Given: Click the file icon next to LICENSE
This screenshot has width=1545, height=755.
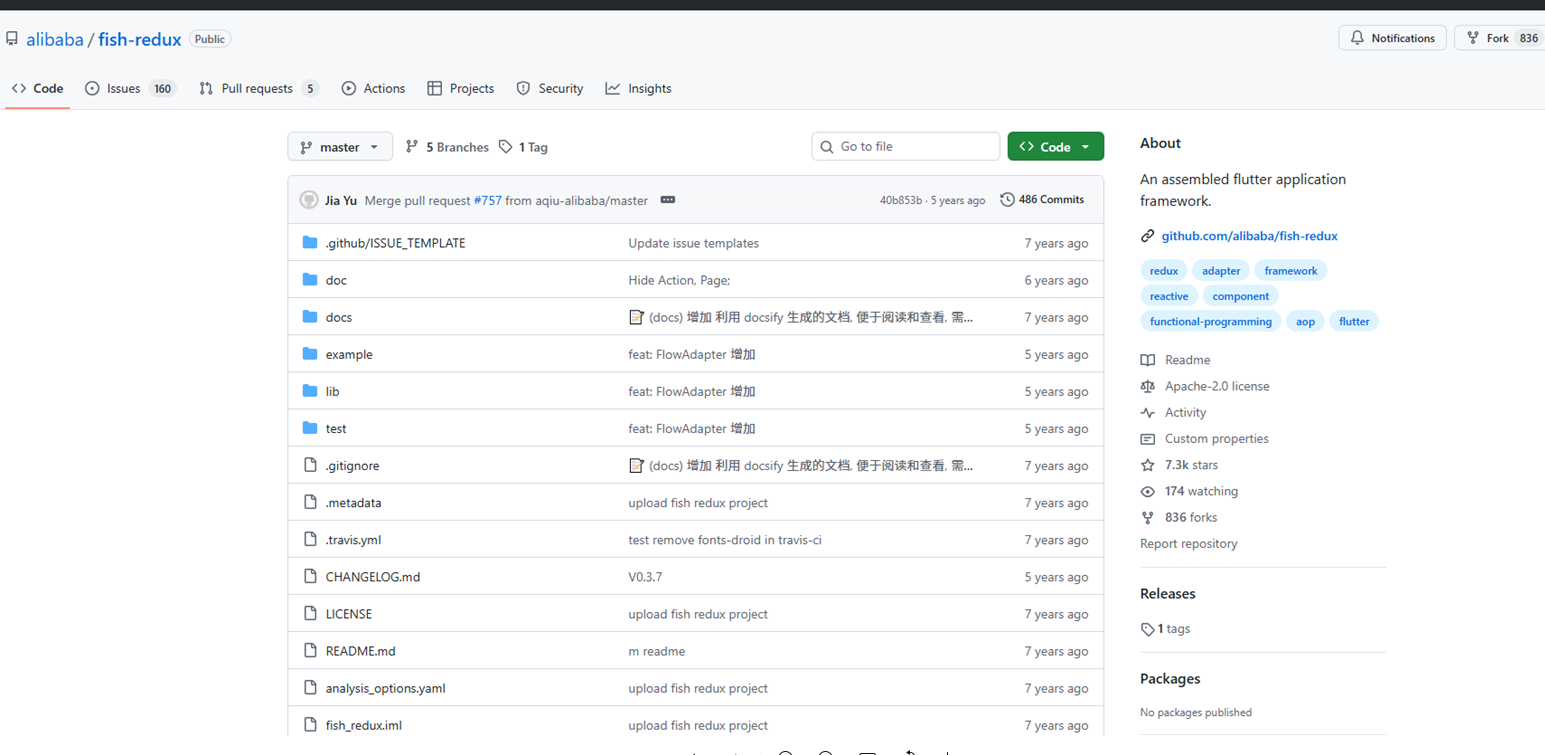Looking at the screenshot, I should (x=310, y=613).
